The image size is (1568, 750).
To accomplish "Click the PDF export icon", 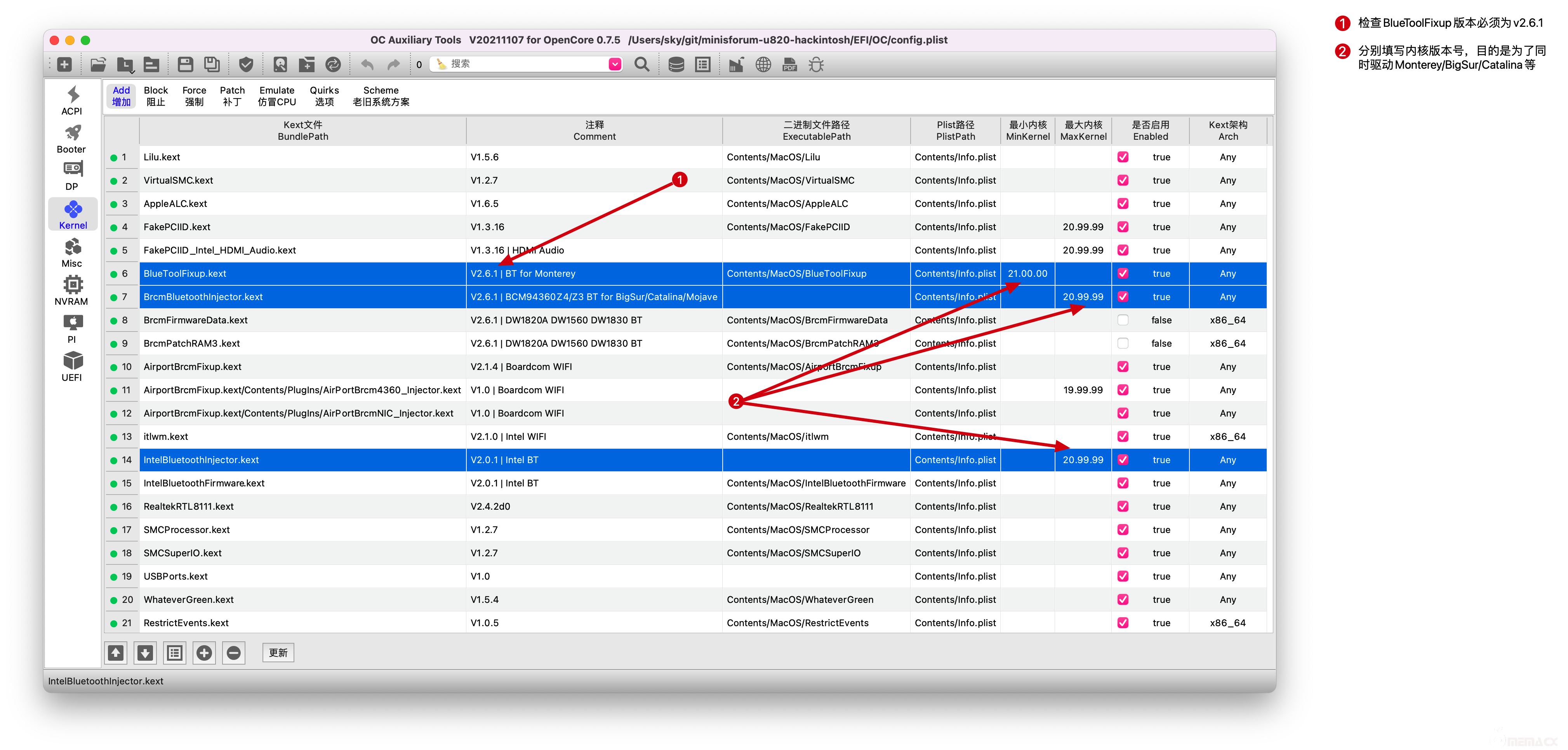I will pyautogui.click(x=789, y=64).
